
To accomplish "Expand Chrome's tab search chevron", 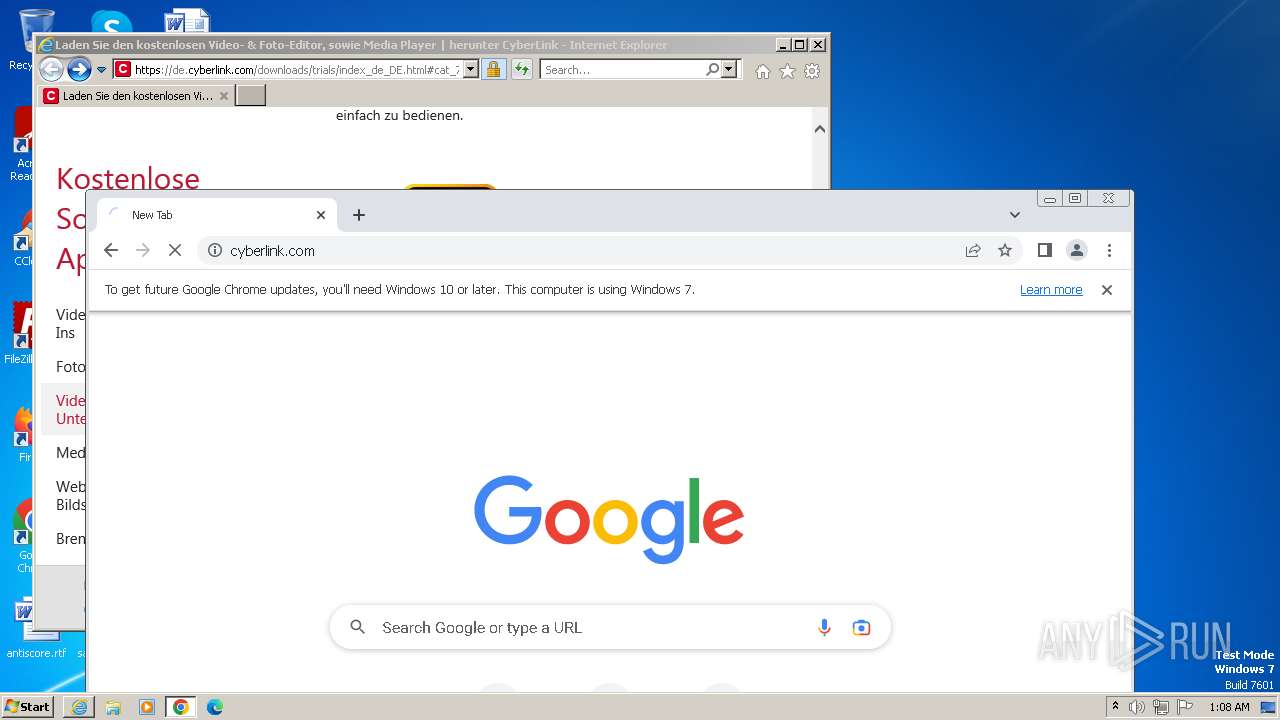I will coord(1015,215).
